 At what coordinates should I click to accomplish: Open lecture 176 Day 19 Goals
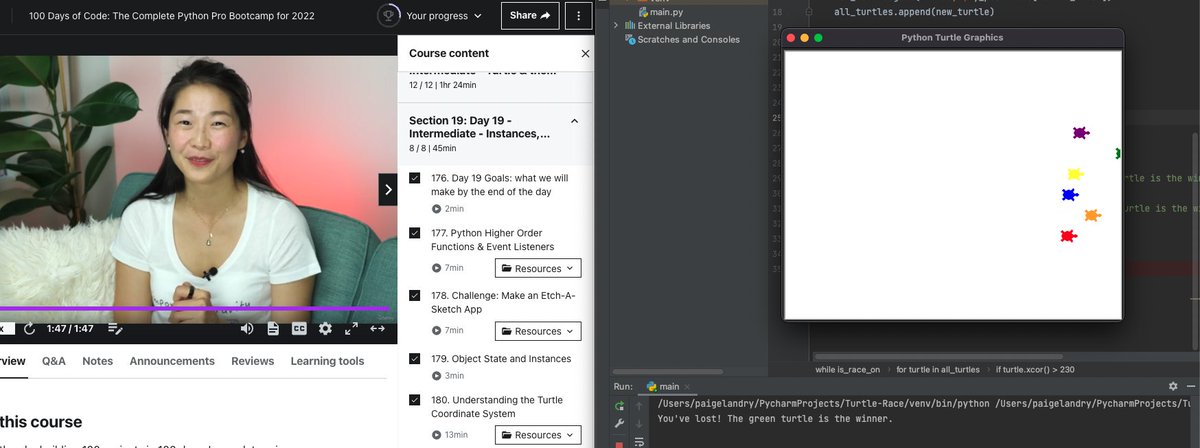point(499,185)
